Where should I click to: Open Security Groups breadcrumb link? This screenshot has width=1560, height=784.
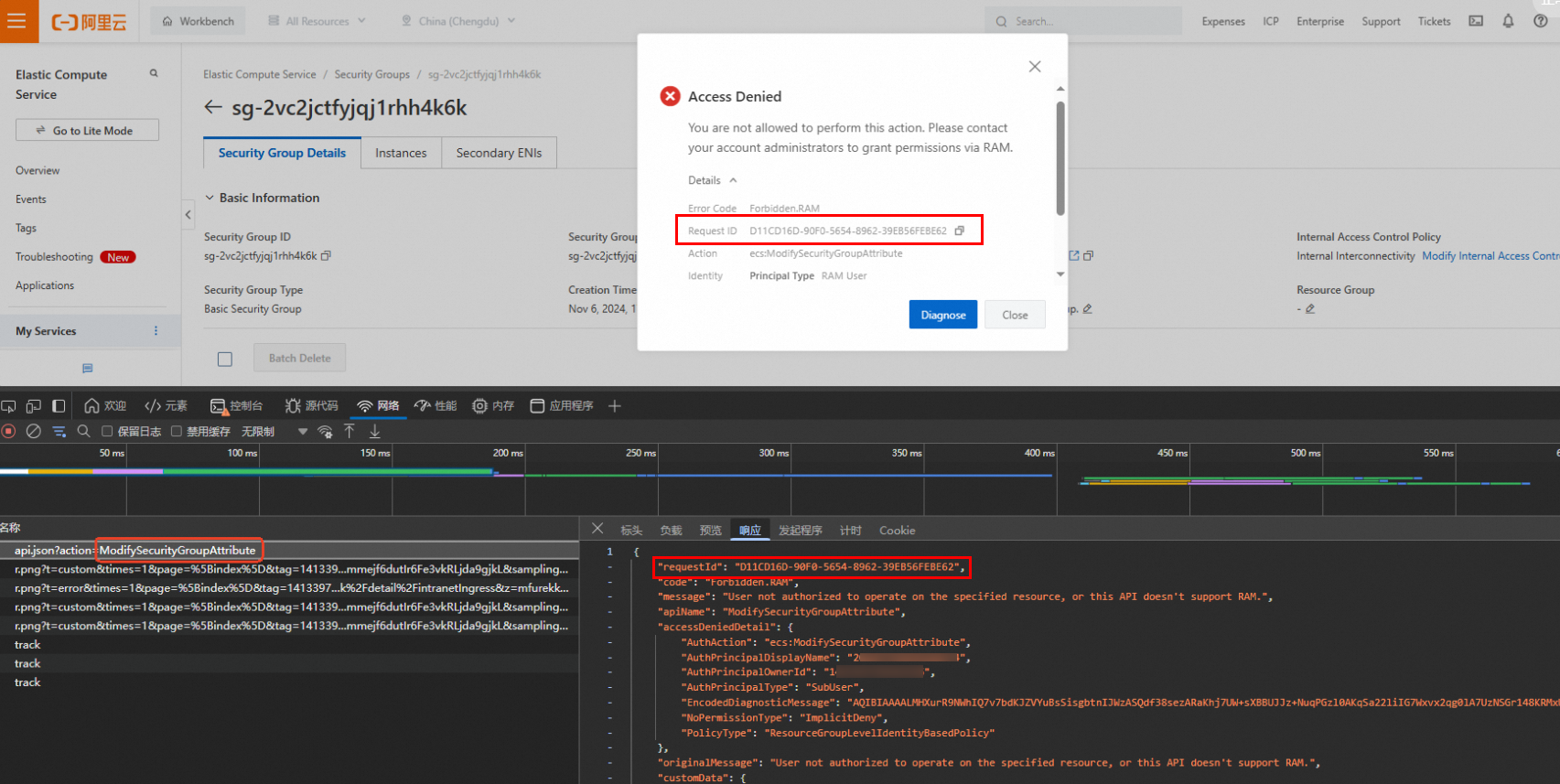371,74
